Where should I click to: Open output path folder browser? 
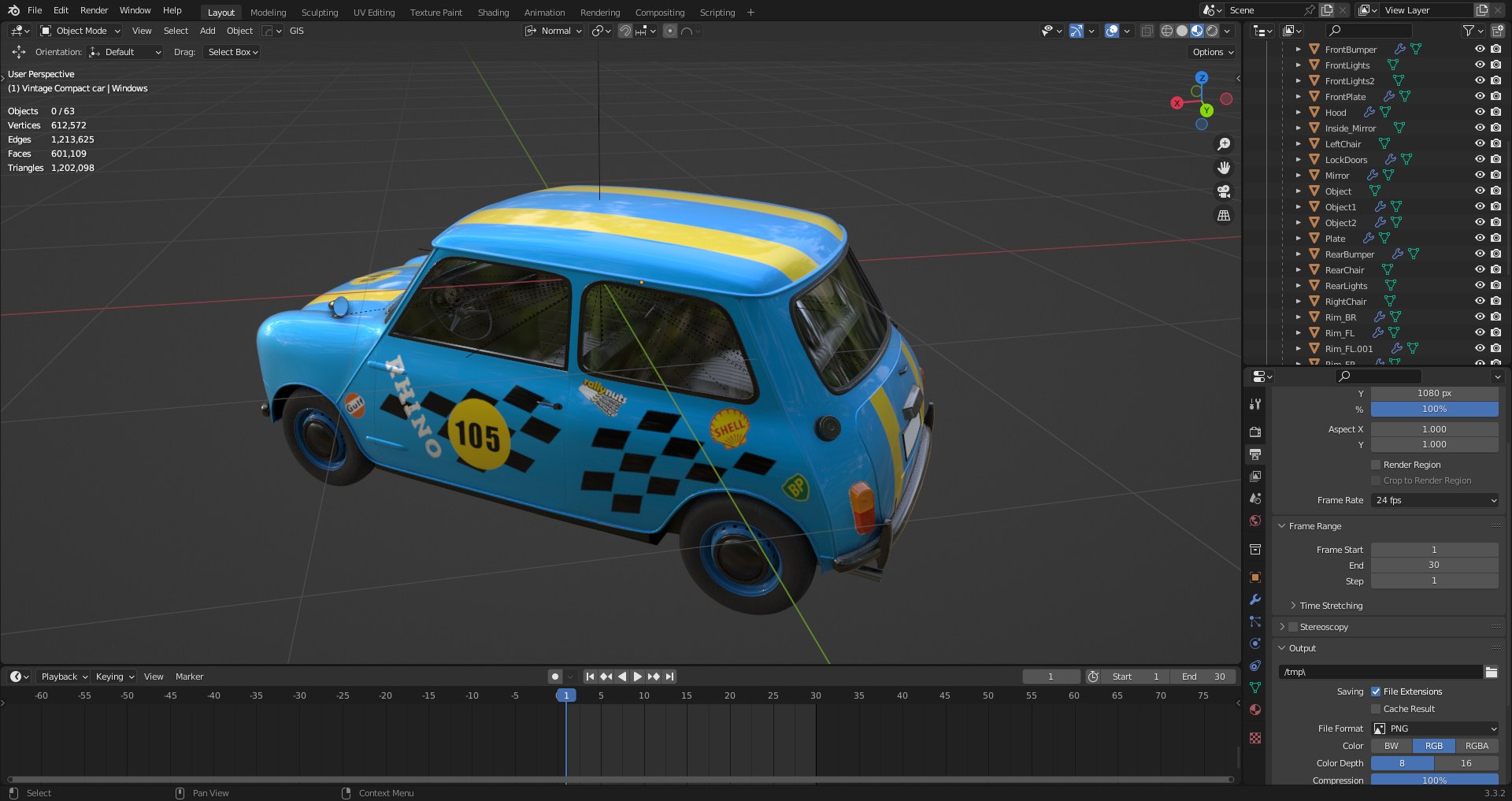click(1491, 672)
